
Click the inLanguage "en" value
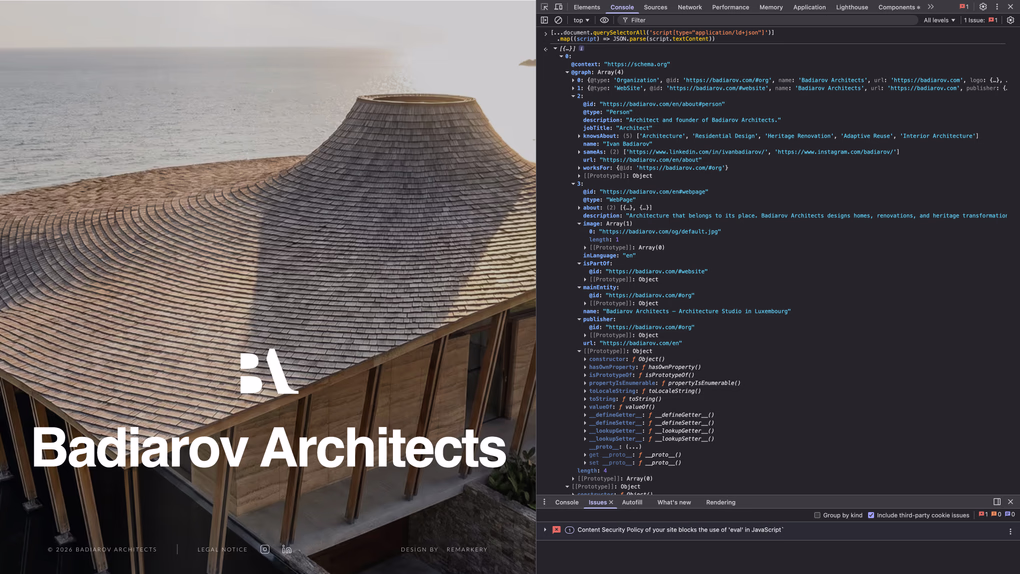[628, 256]
